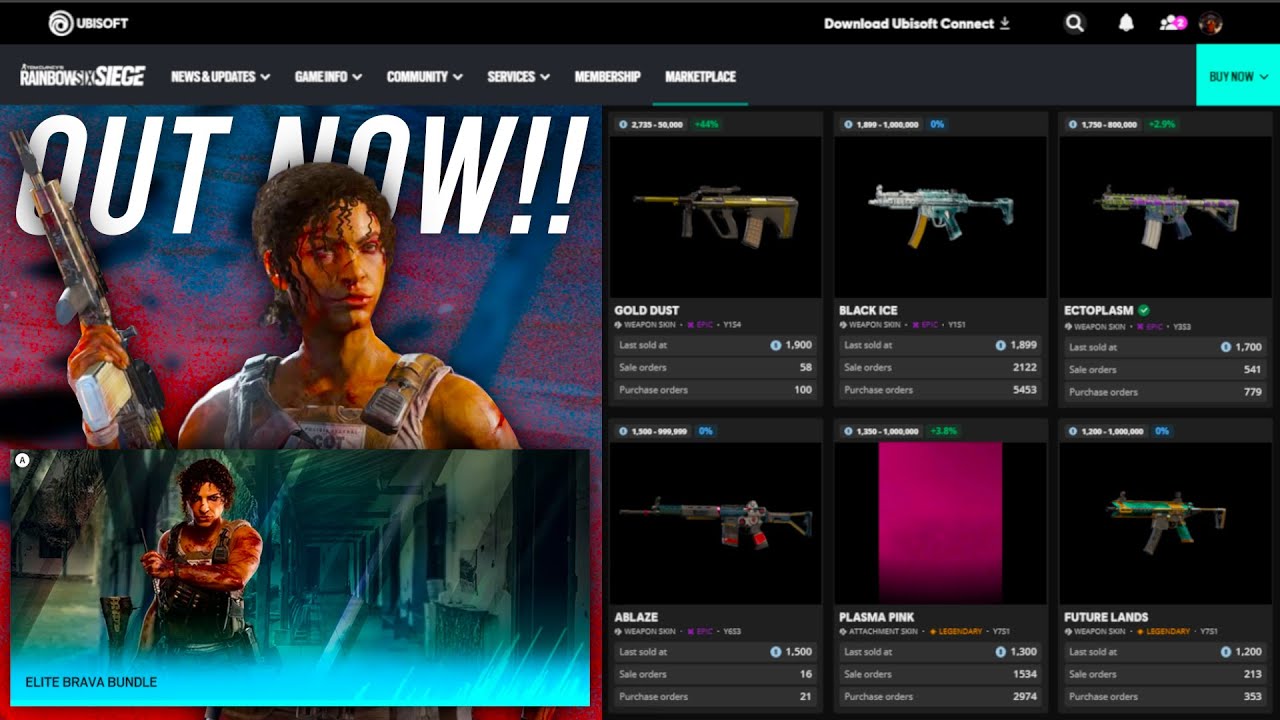Click the Legendary rarity label under Future Lands
This screenshot has height=720, width=1280.
1163,632
